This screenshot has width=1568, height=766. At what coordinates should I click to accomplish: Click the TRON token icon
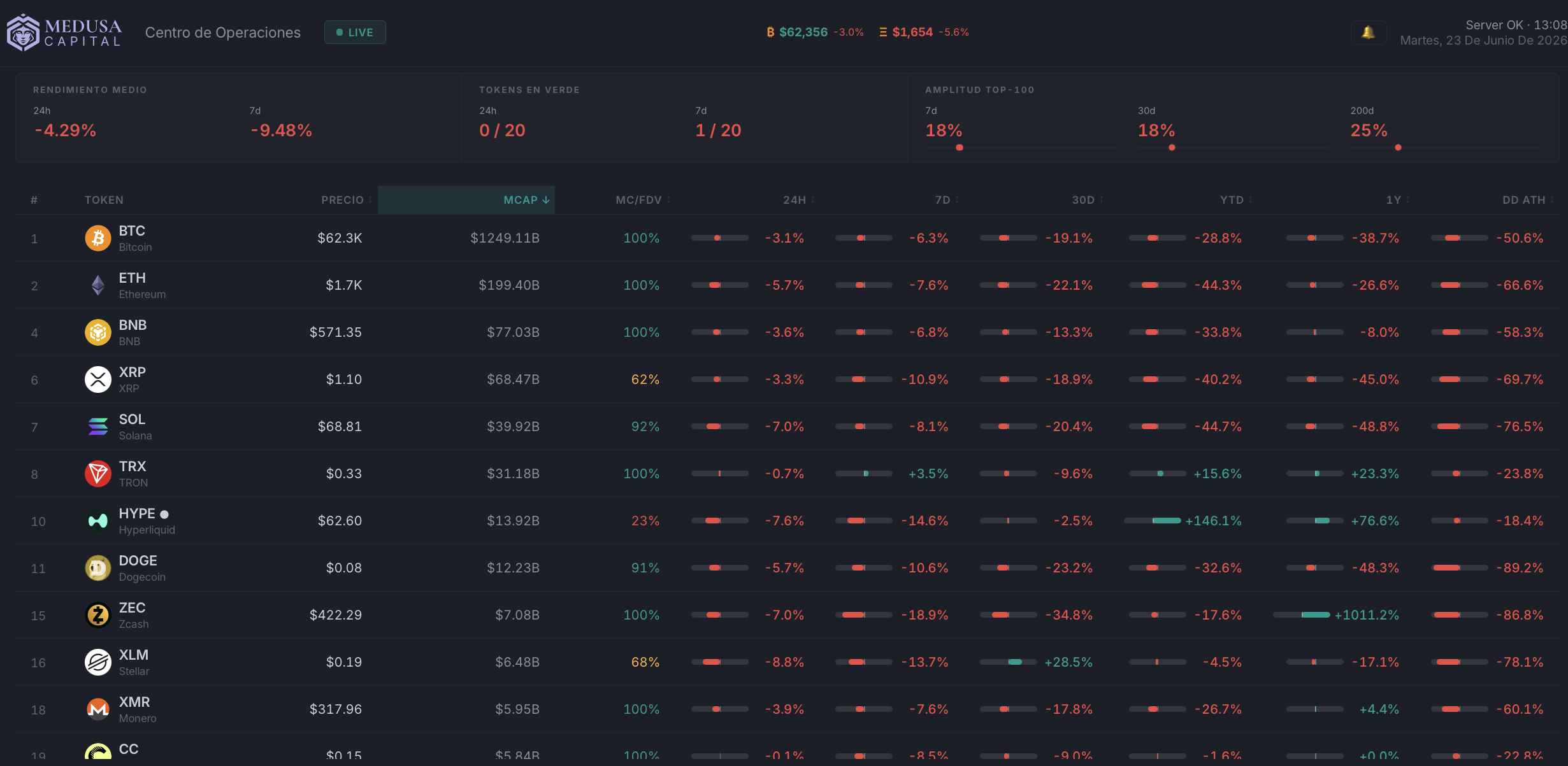98,474
